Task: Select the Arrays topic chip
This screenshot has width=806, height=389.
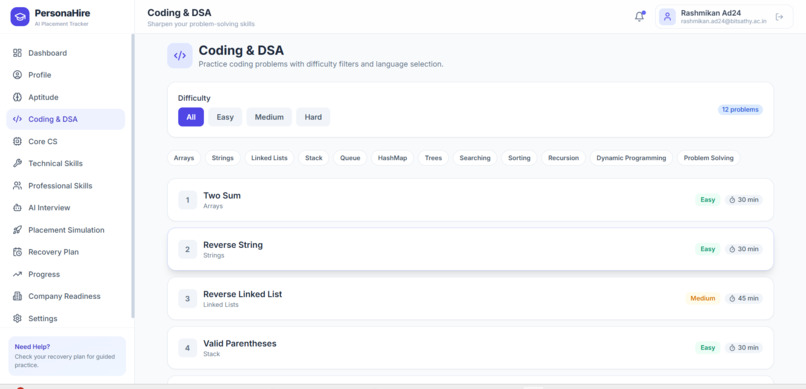Action: [184, 158]
